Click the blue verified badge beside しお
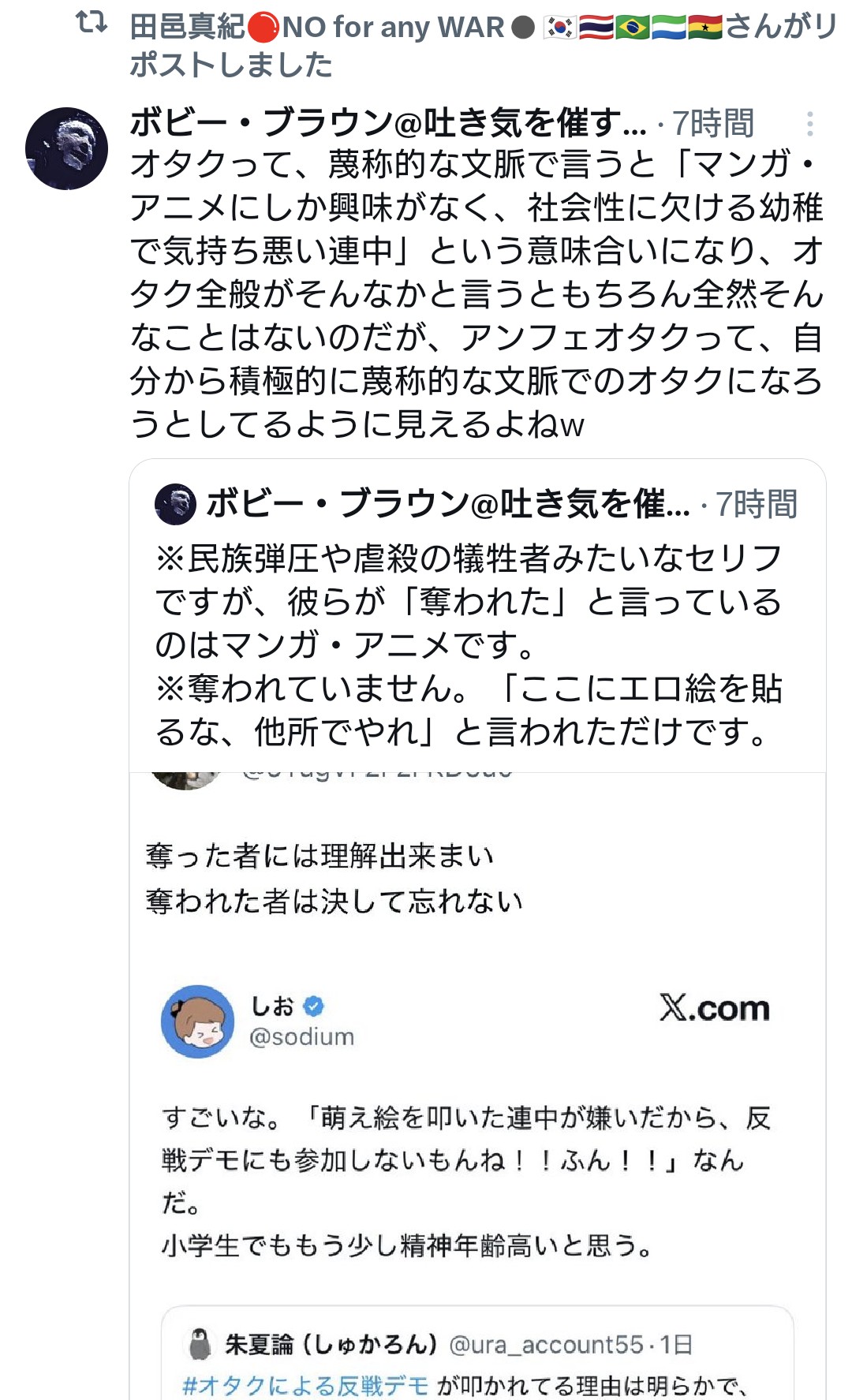This screenshot has height=1400, width=852. (313, 1006)
